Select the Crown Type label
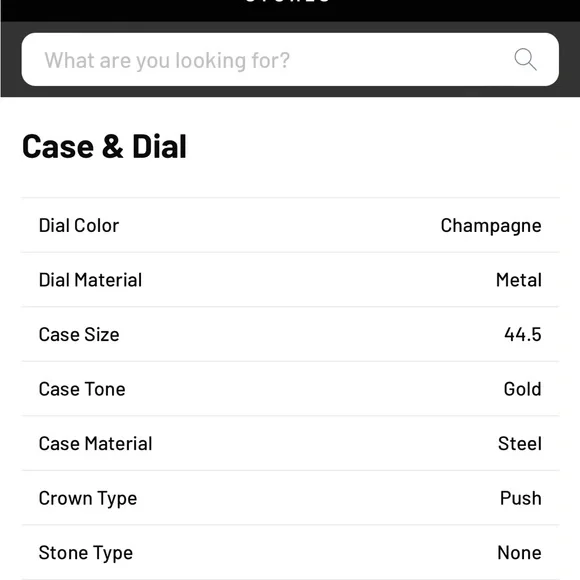Screen dimensions: 580x580 [x=88, y=499]
